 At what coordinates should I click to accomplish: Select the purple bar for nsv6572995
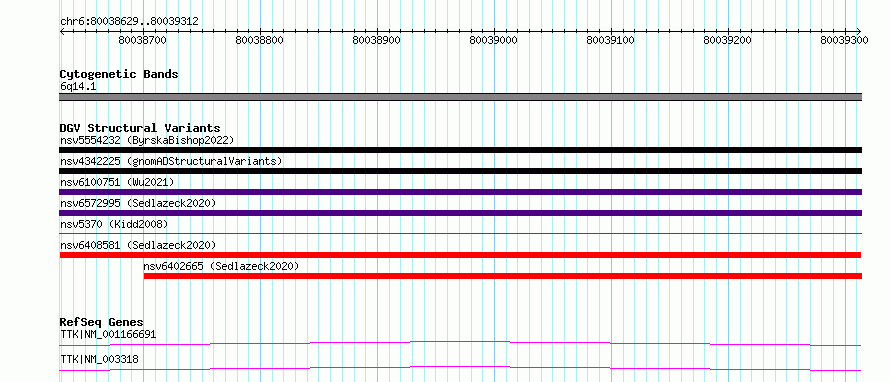460,213
